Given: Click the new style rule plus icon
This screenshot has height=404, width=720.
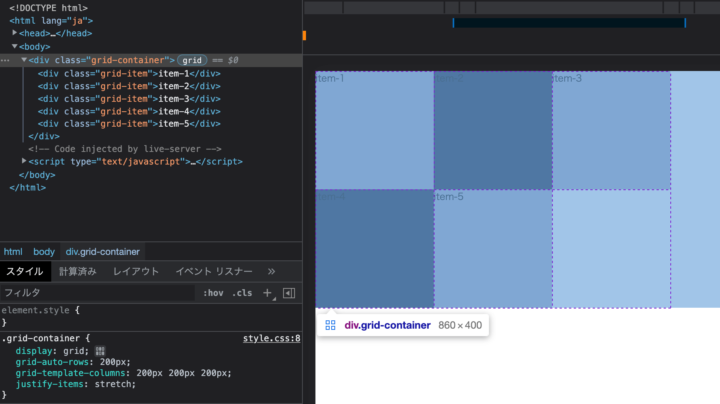Looking at the screenshot, I should tap(268, 293).
